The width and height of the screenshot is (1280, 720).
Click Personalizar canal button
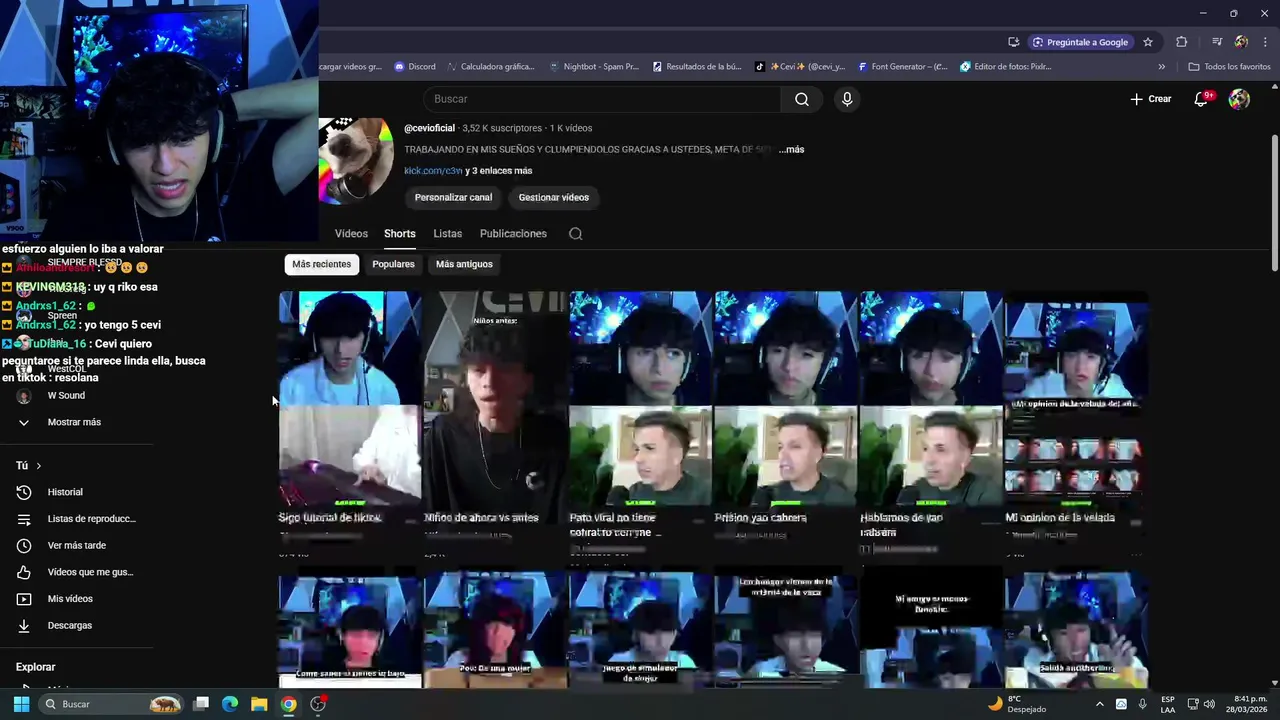[x=453, y=197]
